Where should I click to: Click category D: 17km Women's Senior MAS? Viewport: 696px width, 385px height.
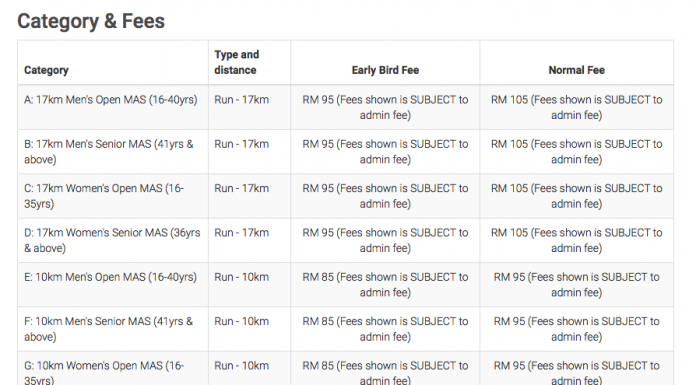tap(112, 240)
